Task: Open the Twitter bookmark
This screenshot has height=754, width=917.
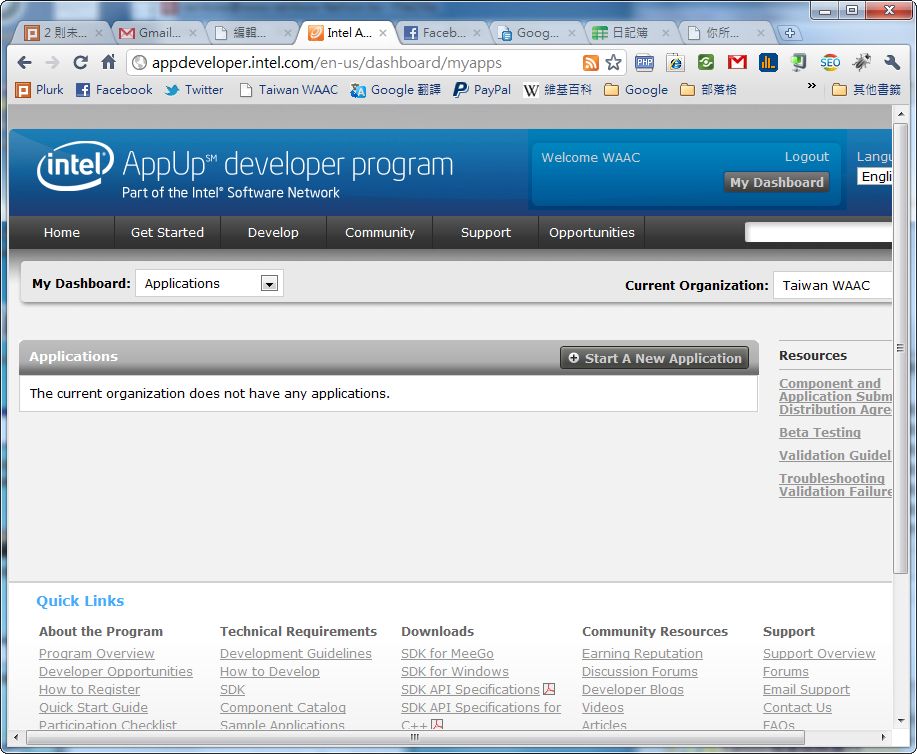Action: pyautogui.click(x=194, y=89)
